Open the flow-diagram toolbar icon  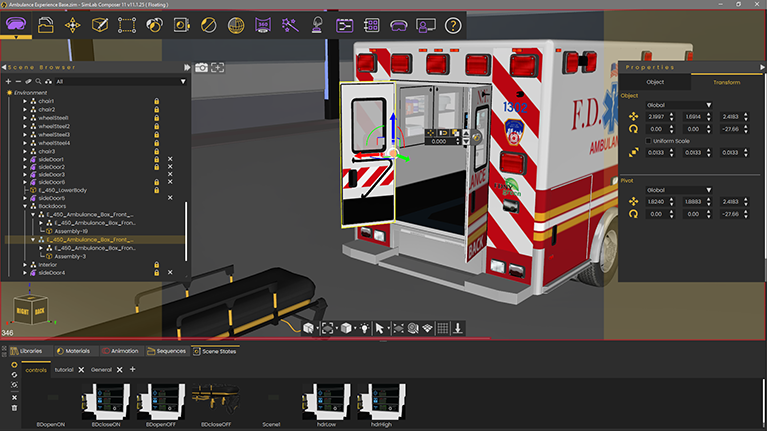[344, 25]
